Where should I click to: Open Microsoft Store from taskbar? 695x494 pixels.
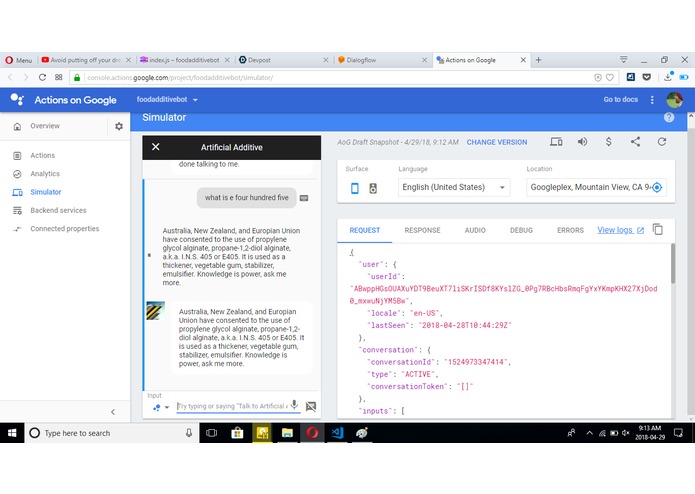pos(237,433)
